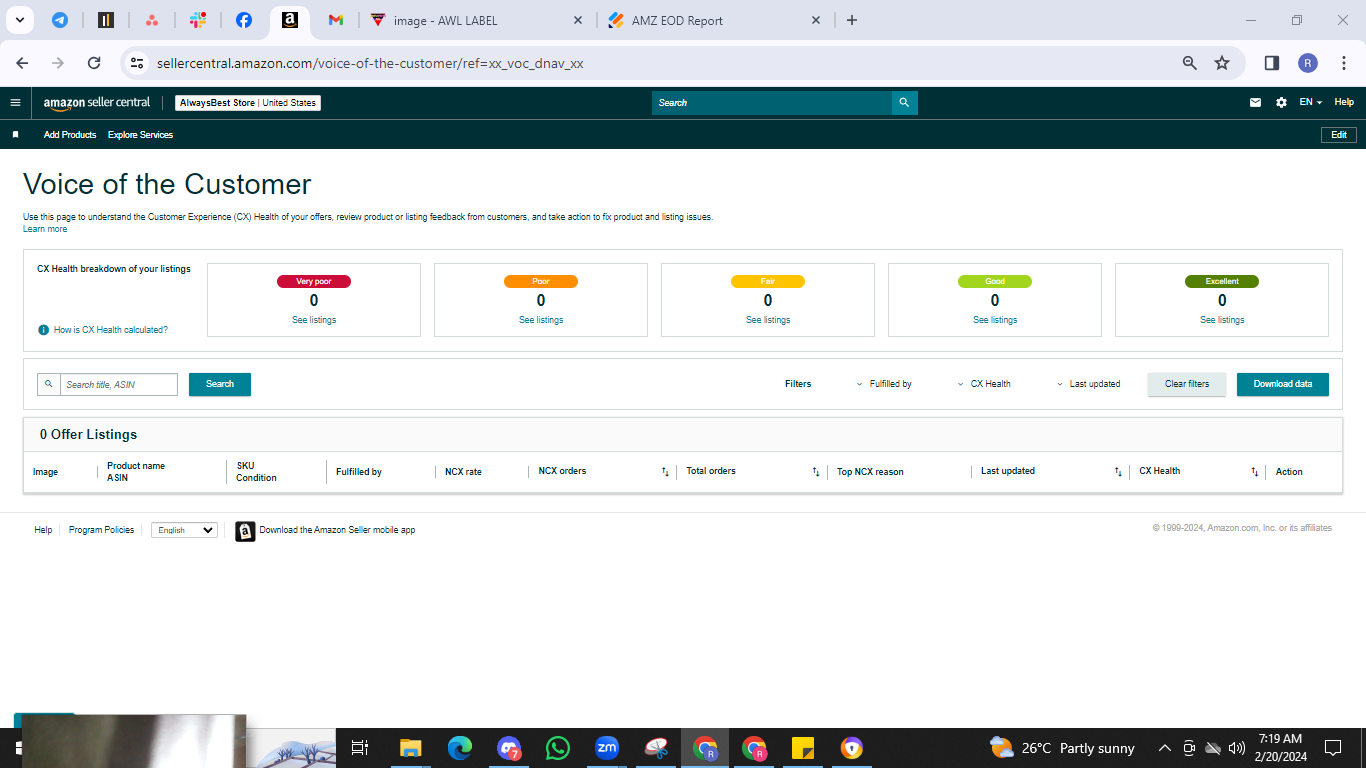The width and height of the screenshot is (1366, 768).
Task: Expand the EN language dropdown
Action: point(1310,102)
